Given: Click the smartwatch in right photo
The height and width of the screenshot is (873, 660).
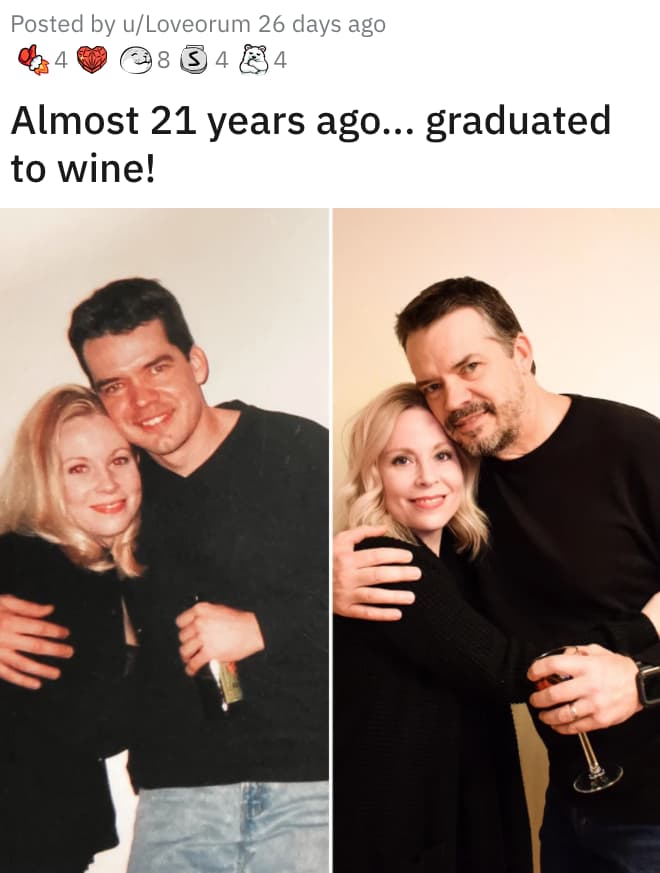Looking at the screenshot, I should coord(648,683).
